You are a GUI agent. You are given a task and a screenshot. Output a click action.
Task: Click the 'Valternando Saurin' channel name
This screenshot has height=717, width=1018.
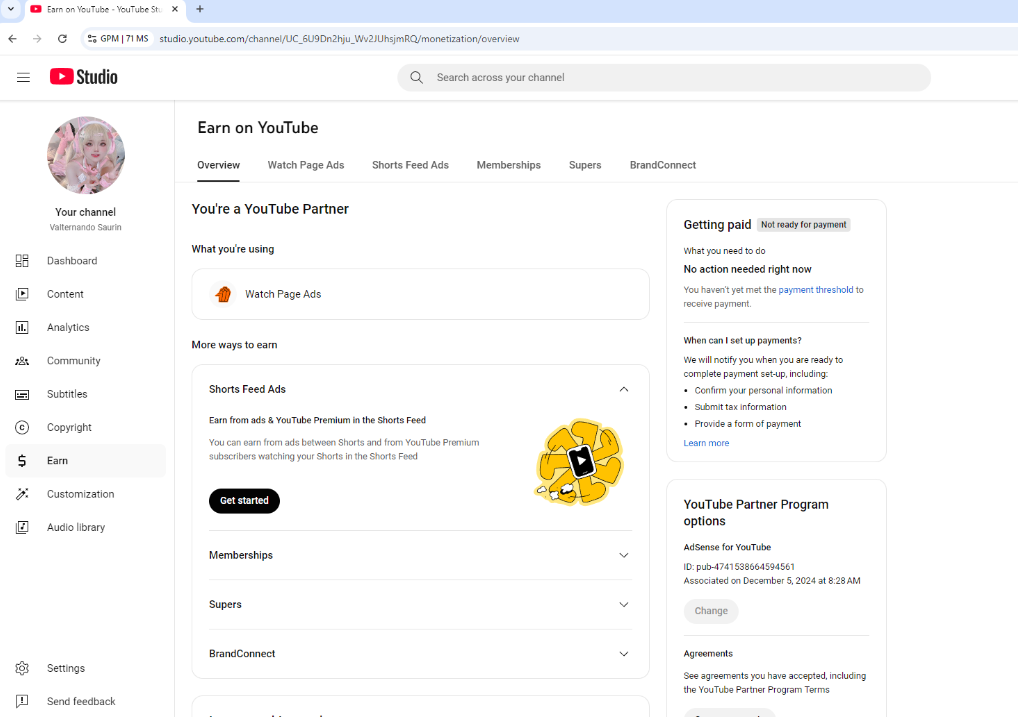[86, 227]
